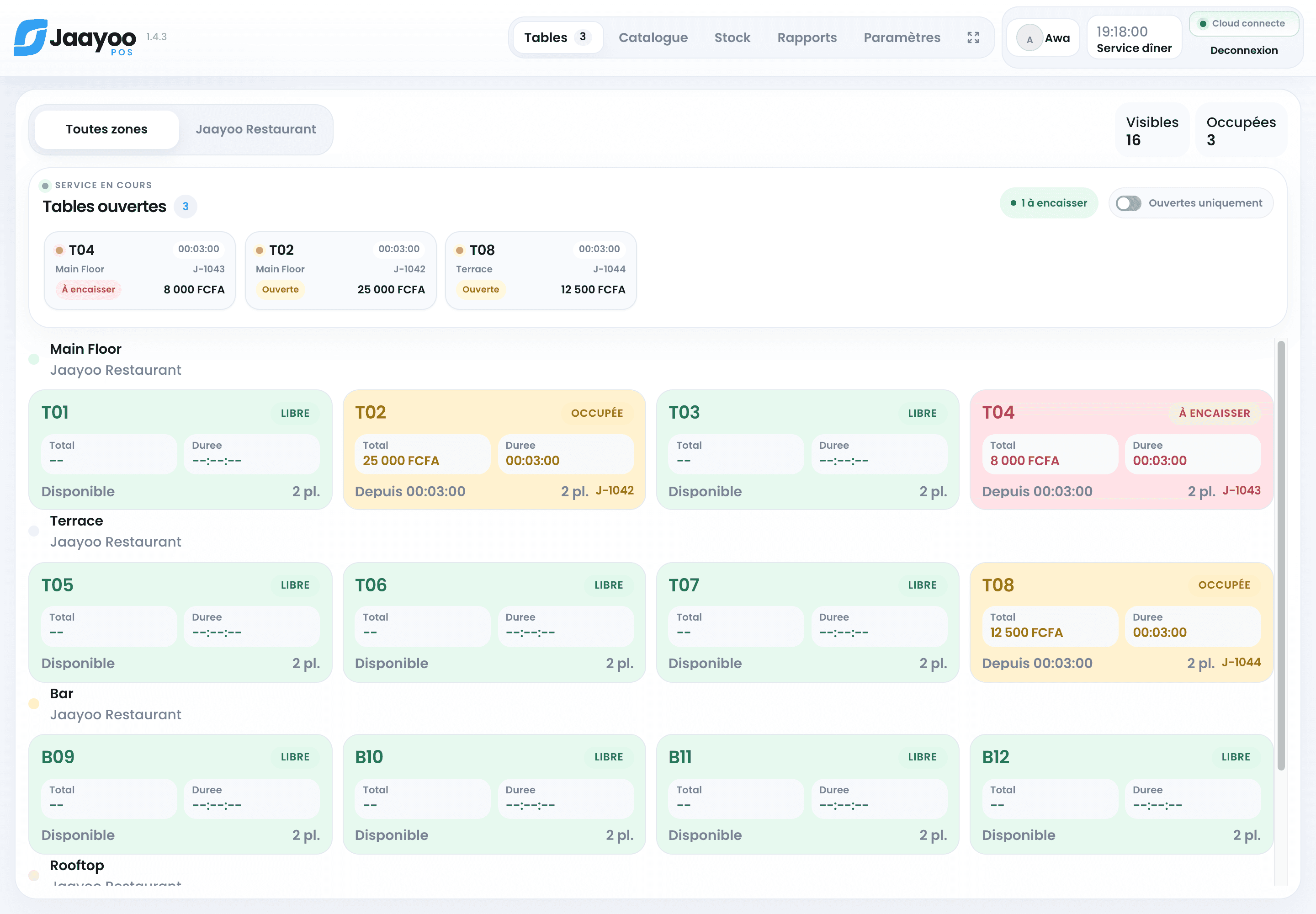
Task: Switch to the Stock tab
Action: point(732,38)
